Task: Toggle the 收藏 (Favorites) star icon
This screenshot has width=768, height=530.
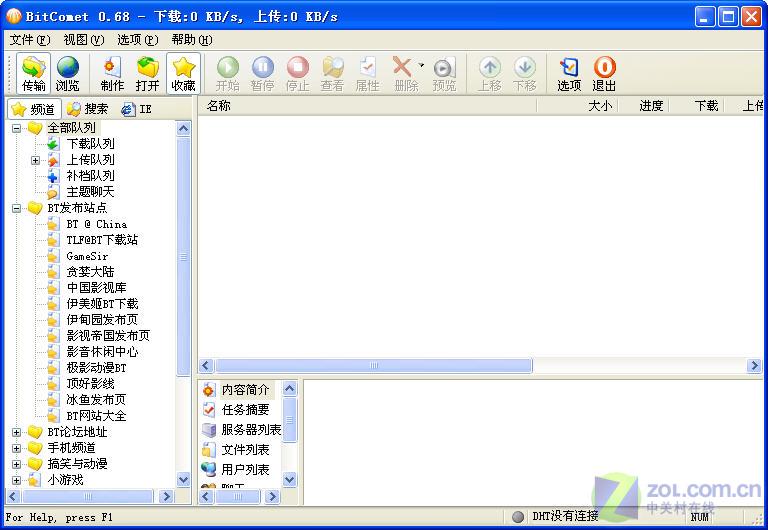Action: [x=183, y=73]
